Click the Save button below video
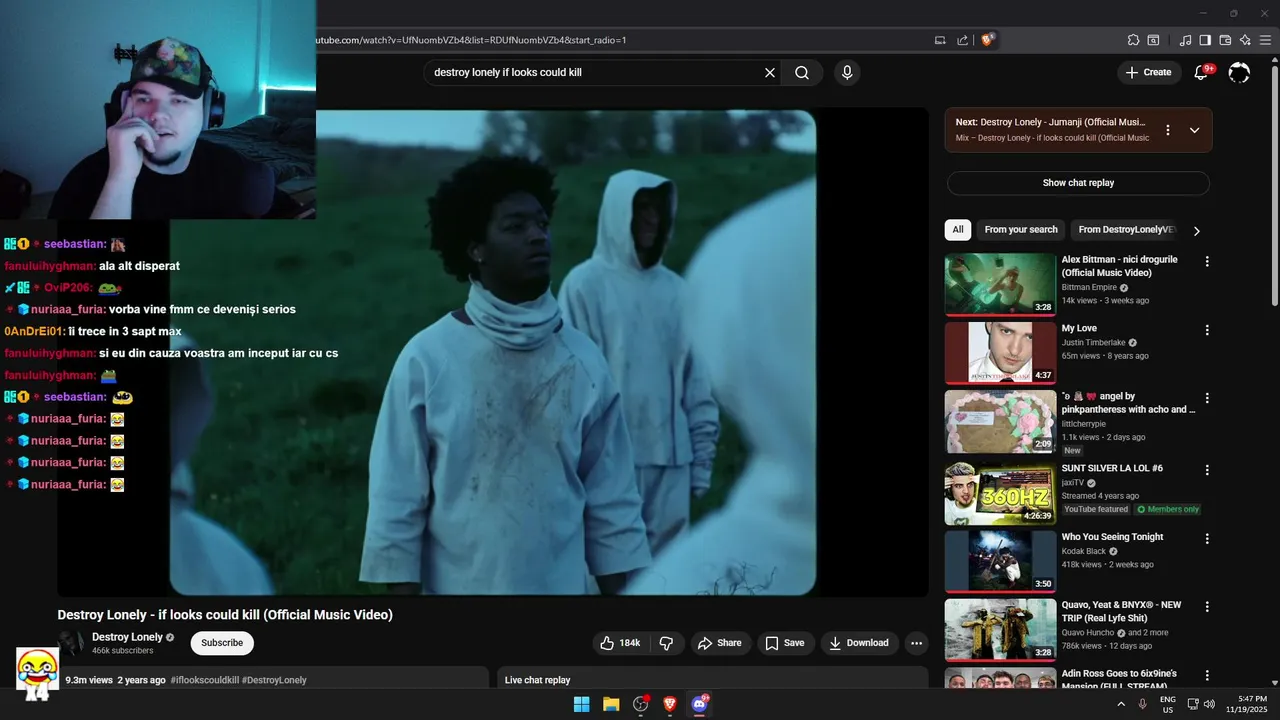 pyautogui.click(x=785, y=643)
